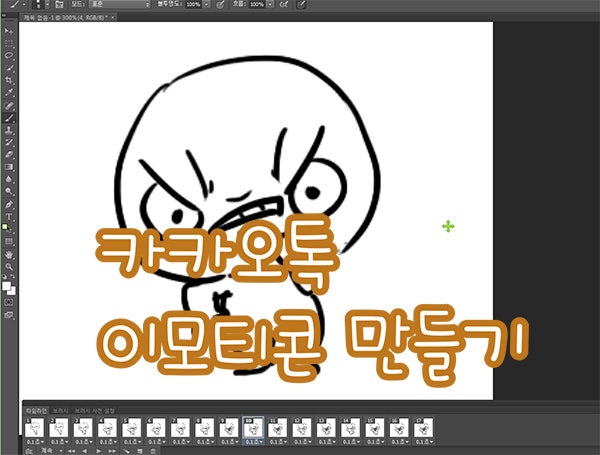Click the opacity value field
Image resolution: width=600 pixels, height=455 pixels.
[194, 5]
